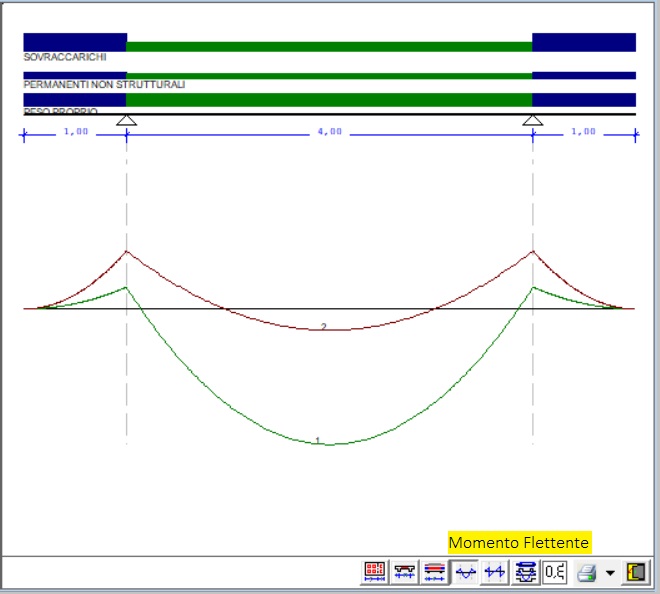Image resolution: width=660 pixels, height=594 pixels.
Task: Open the red-blue load layers view
Action: click(x=434, y=572)
